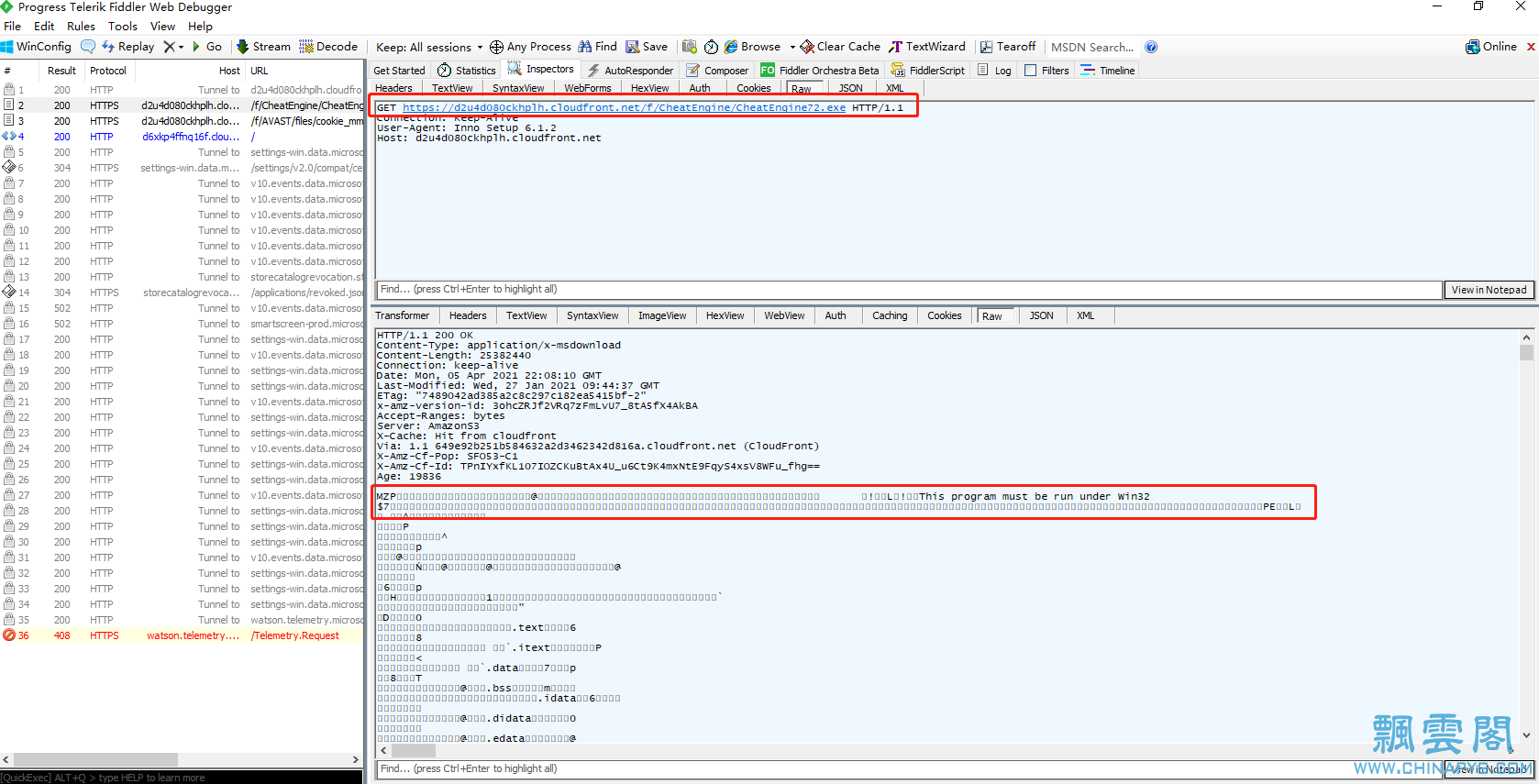Switch to the Statistics tab
Viewport: 1539px width, 784px height.
[467, 71]
